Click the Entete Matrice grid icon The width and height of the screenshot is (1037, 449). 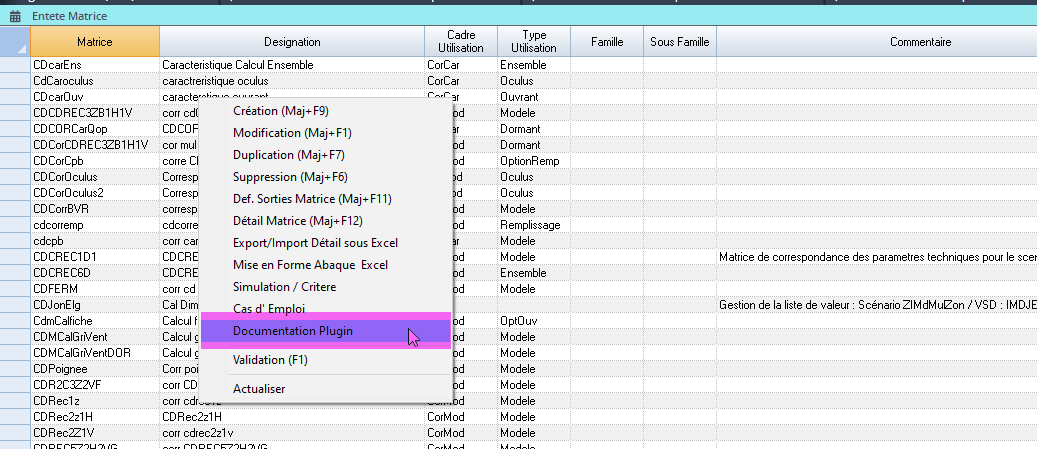point(15,17)
